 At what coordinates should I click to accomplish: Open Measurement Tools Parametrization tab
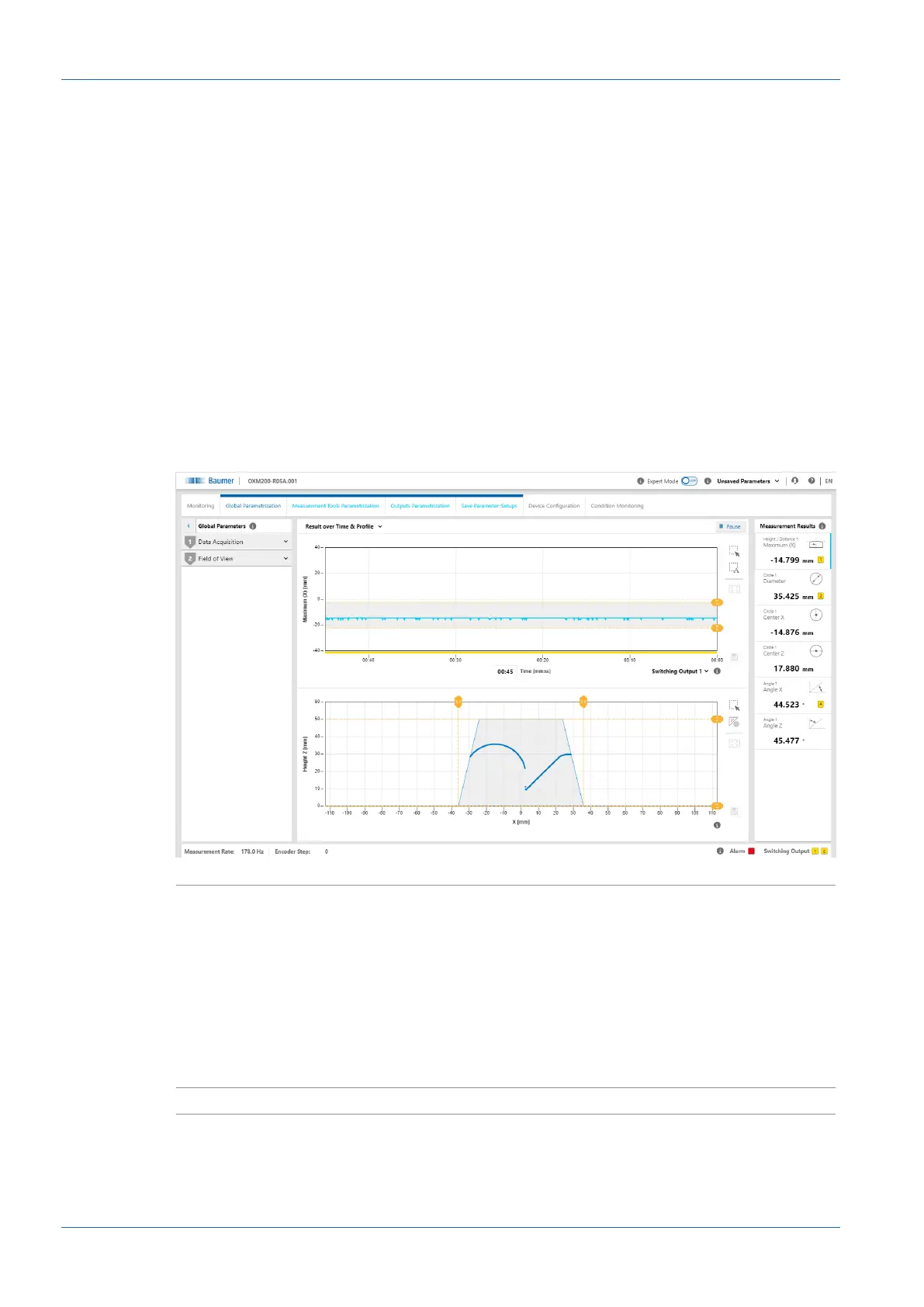click(335, 506)
